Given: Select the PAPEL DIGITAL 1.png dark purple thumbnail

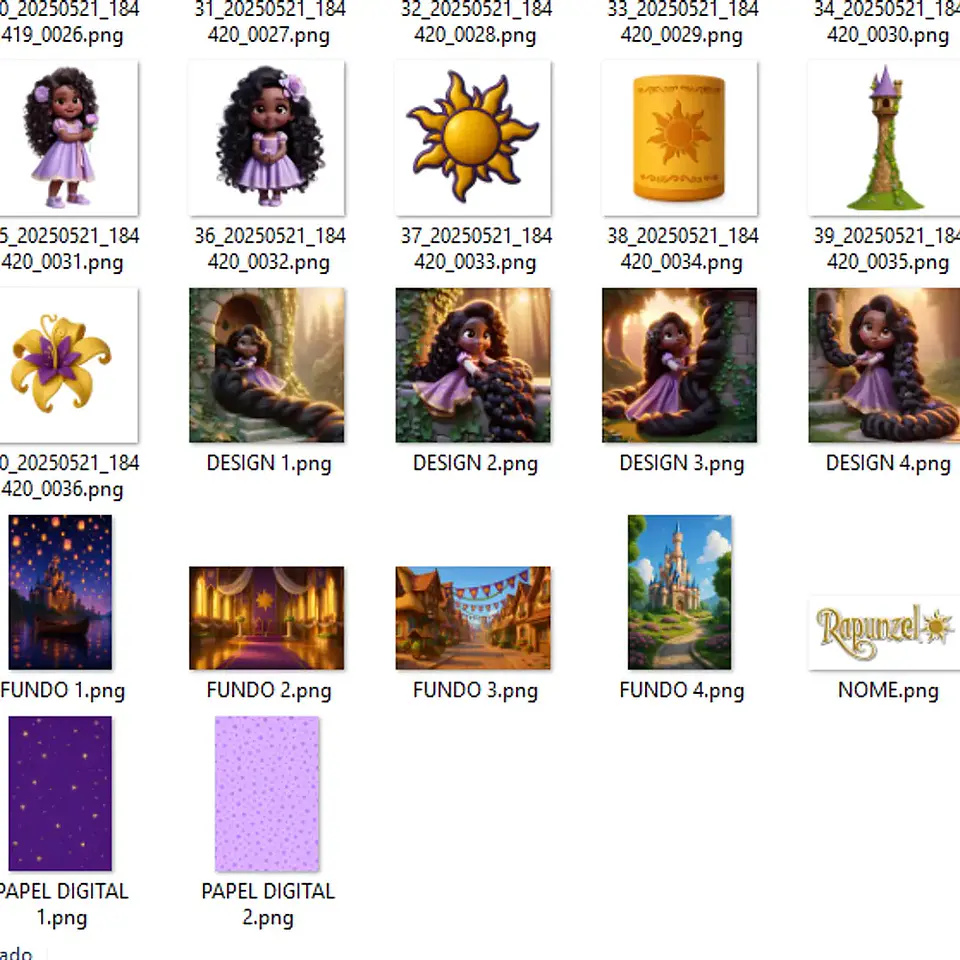Looking at the screenshot, I should pyautogui.click(x=60, y=793).
